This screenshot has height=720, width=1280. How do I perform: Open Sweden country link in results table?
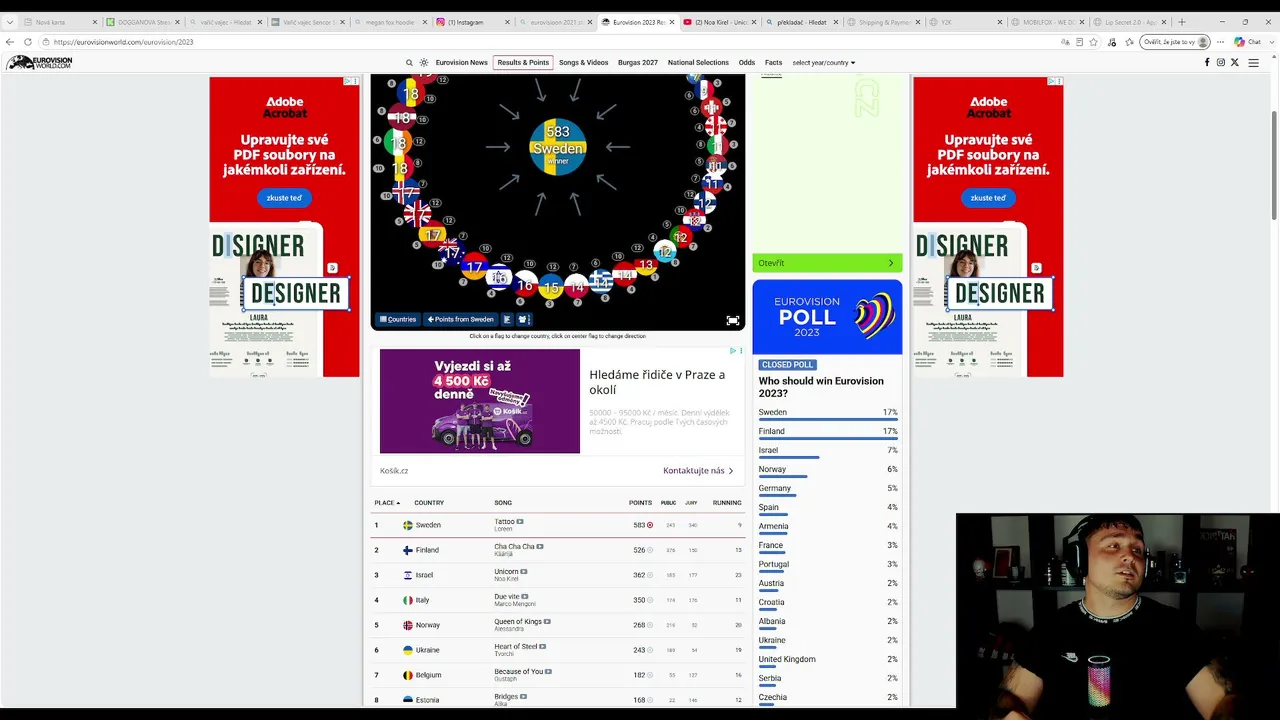pyautogui.click(x=428, y=525)
